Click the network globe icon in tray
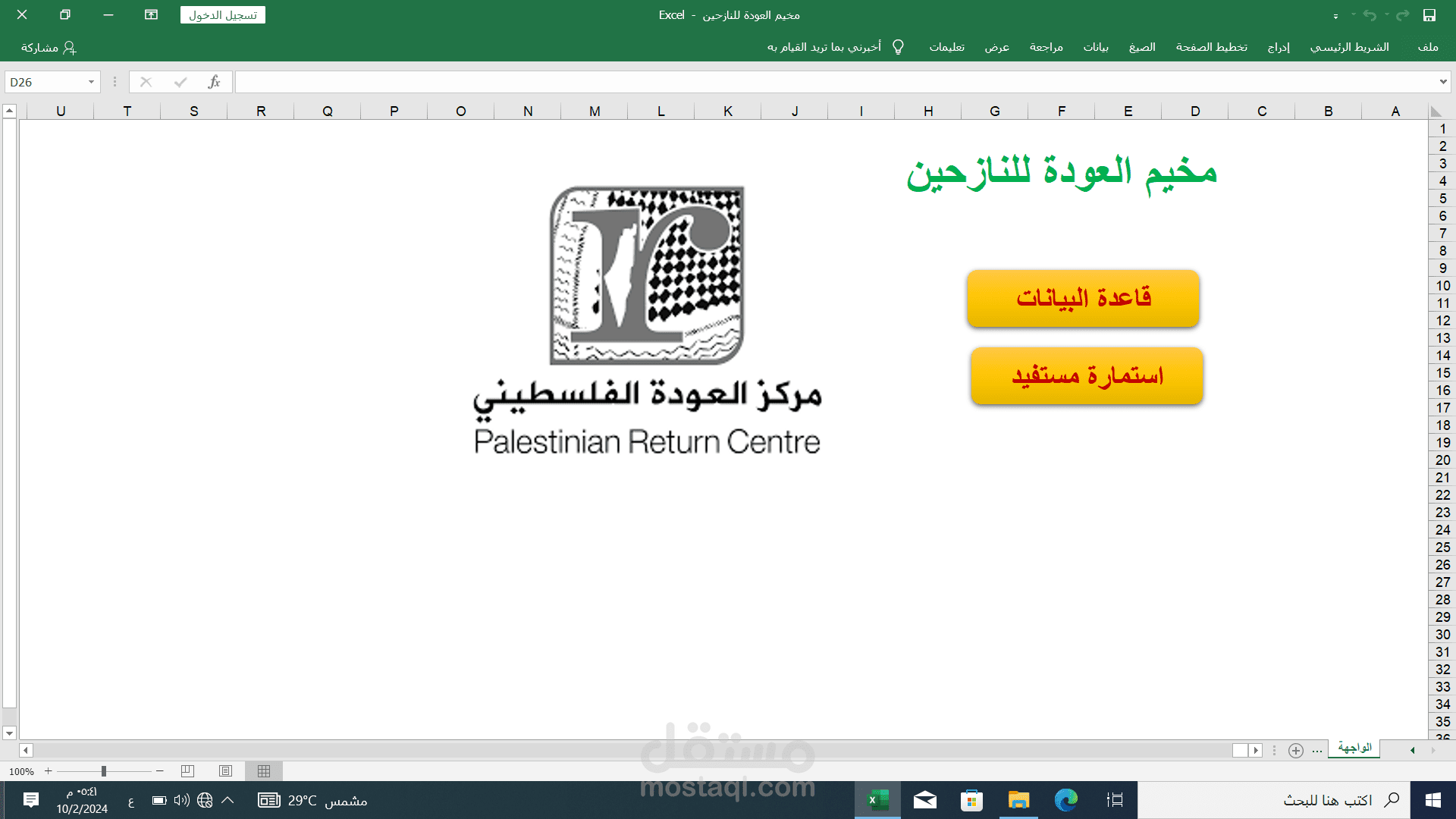1456x819 pixels. pos(205,800)
